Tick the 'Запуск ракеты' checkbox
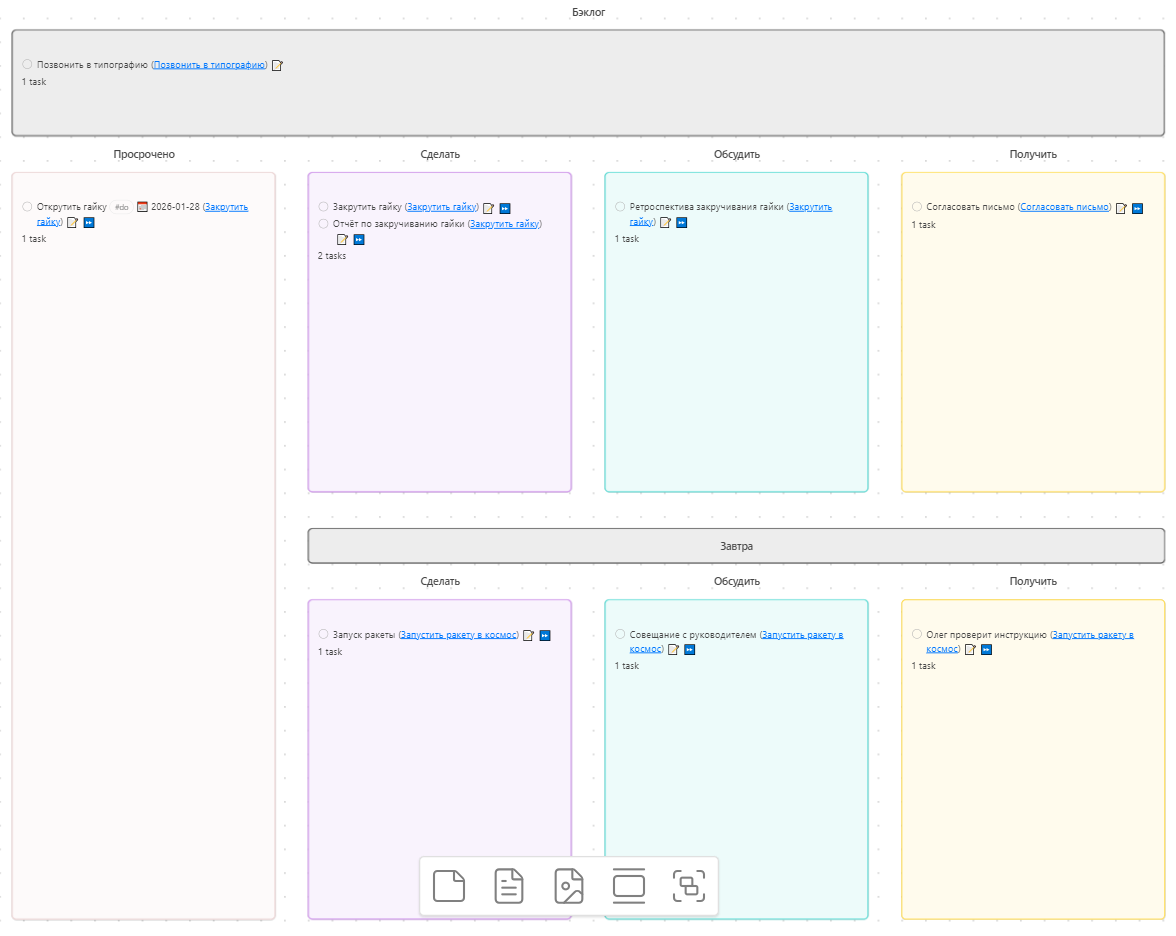The width and height of the screenshot is (1176, 936). [x=323, y=634]
